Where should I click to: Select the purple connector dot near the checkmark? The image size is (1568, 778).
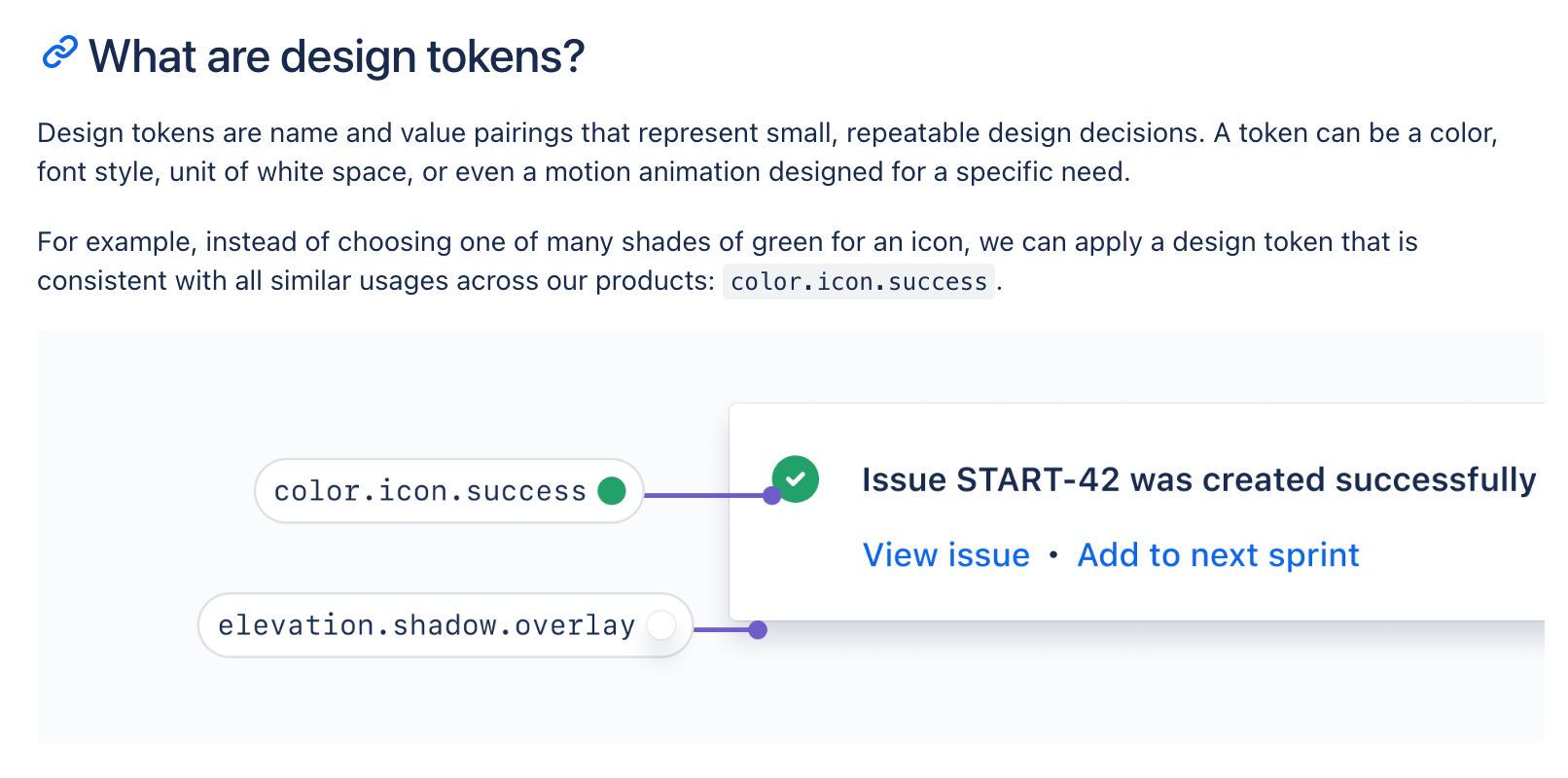tap(771, 496)
